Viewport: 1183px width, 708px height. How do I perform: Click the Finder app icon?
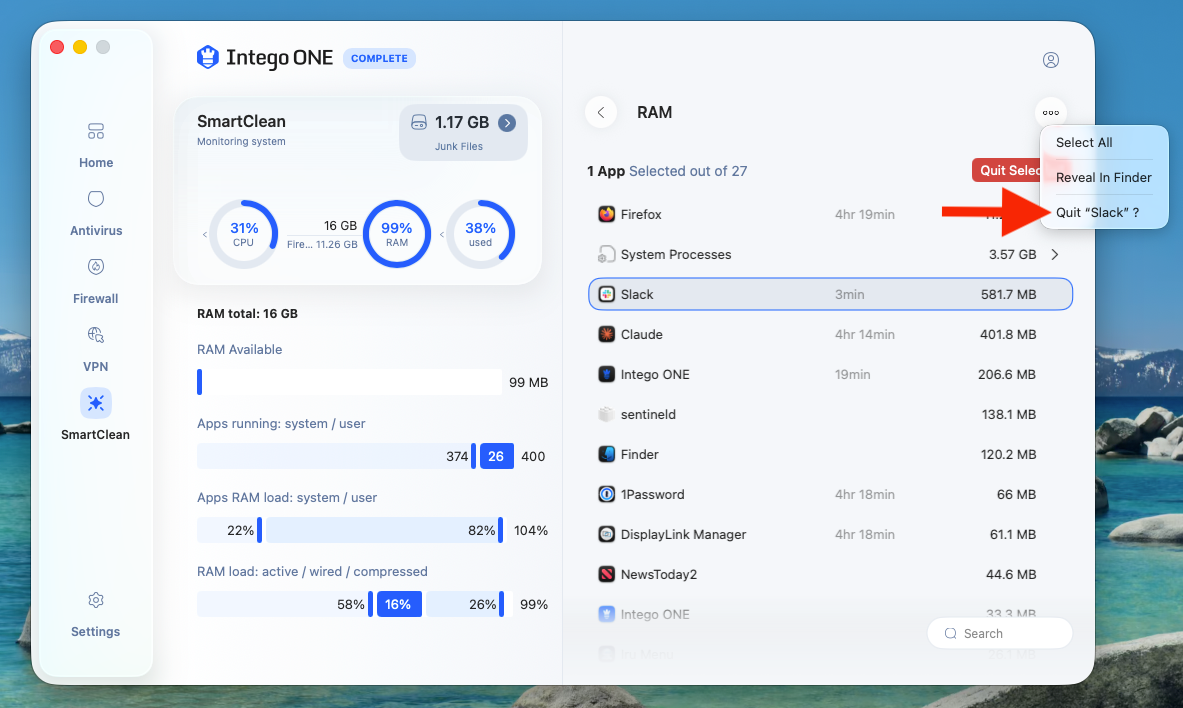coord(607,454)
